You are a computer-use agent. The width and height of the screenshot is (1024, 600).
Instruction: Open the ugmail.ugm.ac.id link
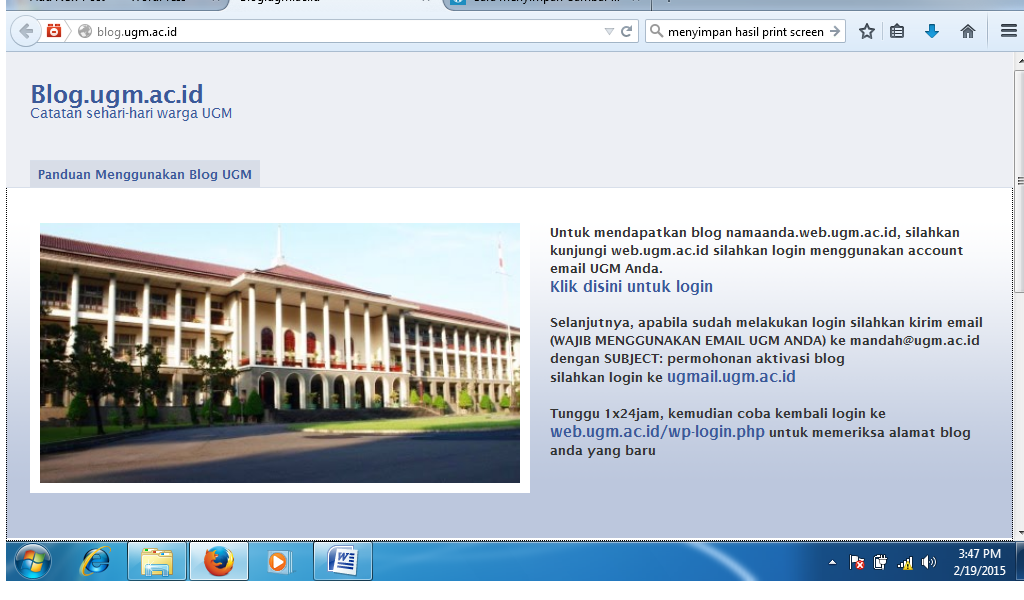[x=731, y=377]
